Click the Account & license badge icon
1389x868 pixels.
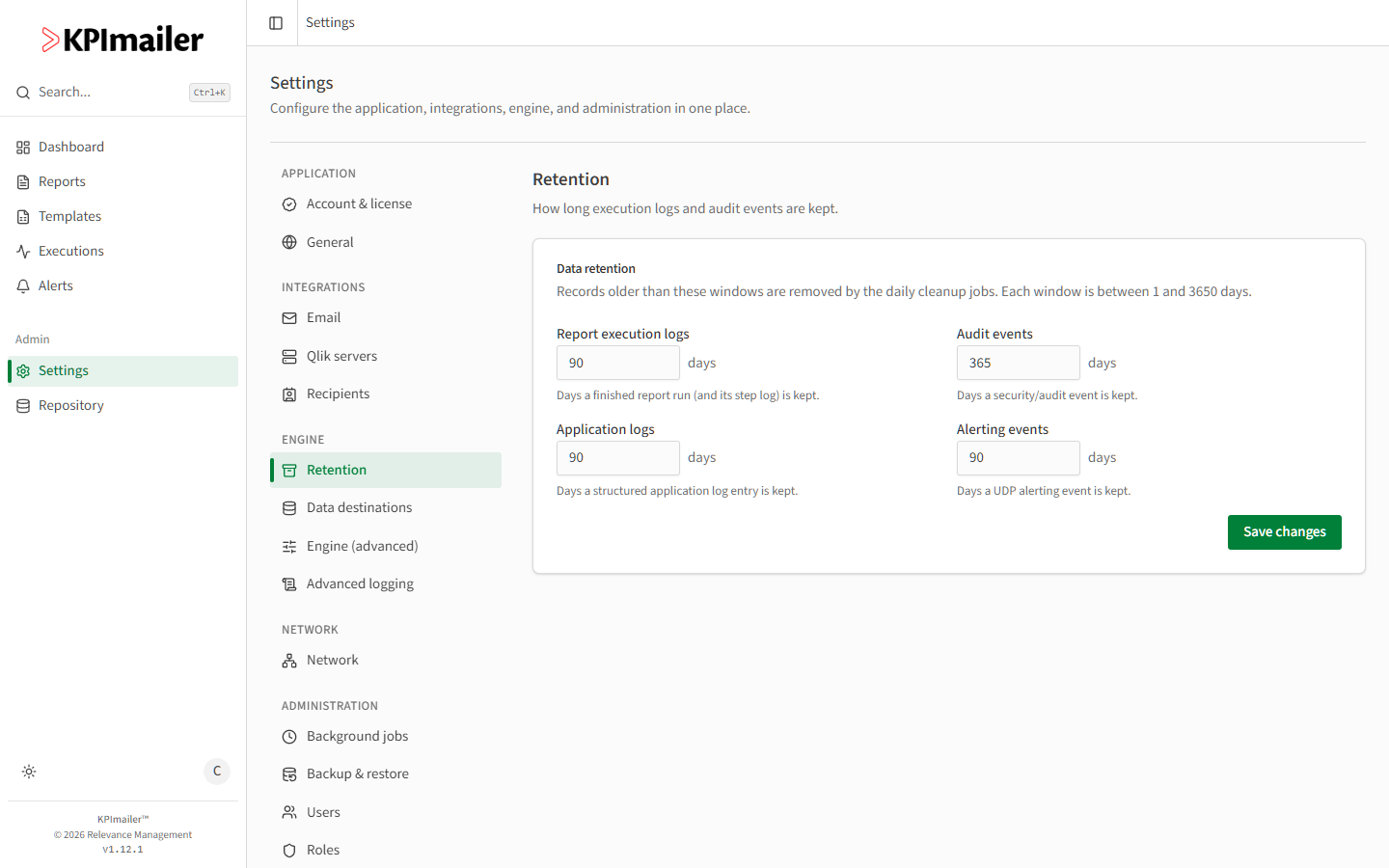(x=289, y=204)
